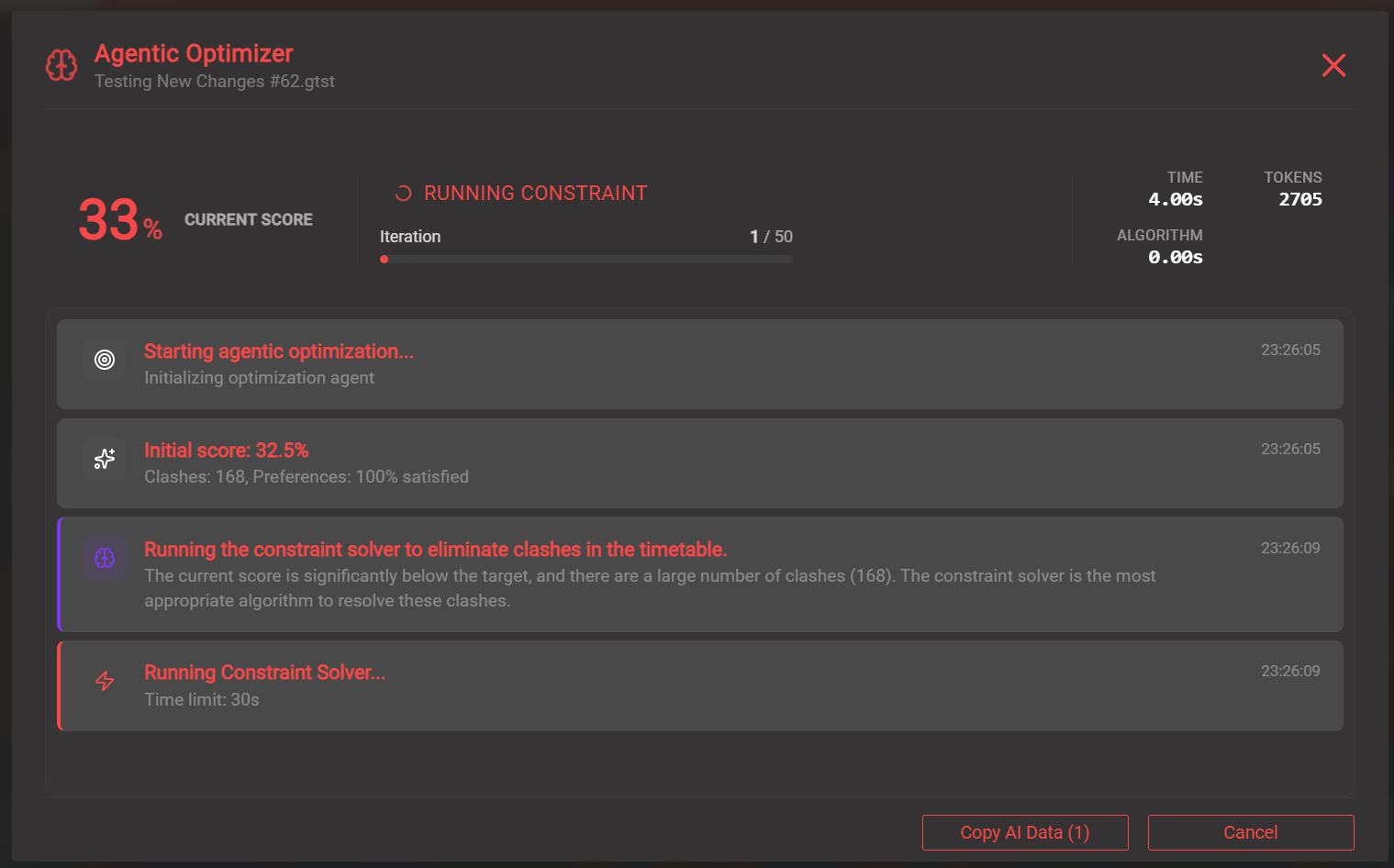Click the iteration progress bar track
This screenshot has width=1394, height=868.
[587, 260]
